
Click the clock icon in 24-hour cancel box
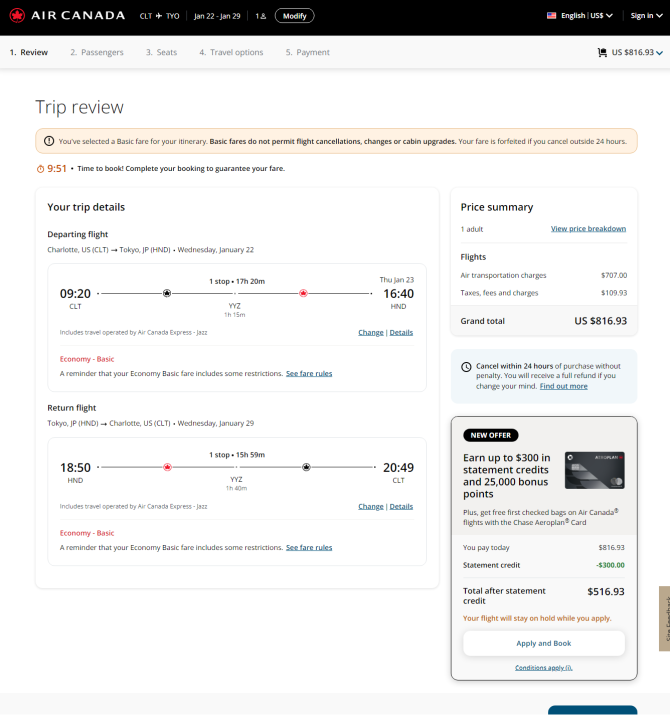(x=466, y=367)
